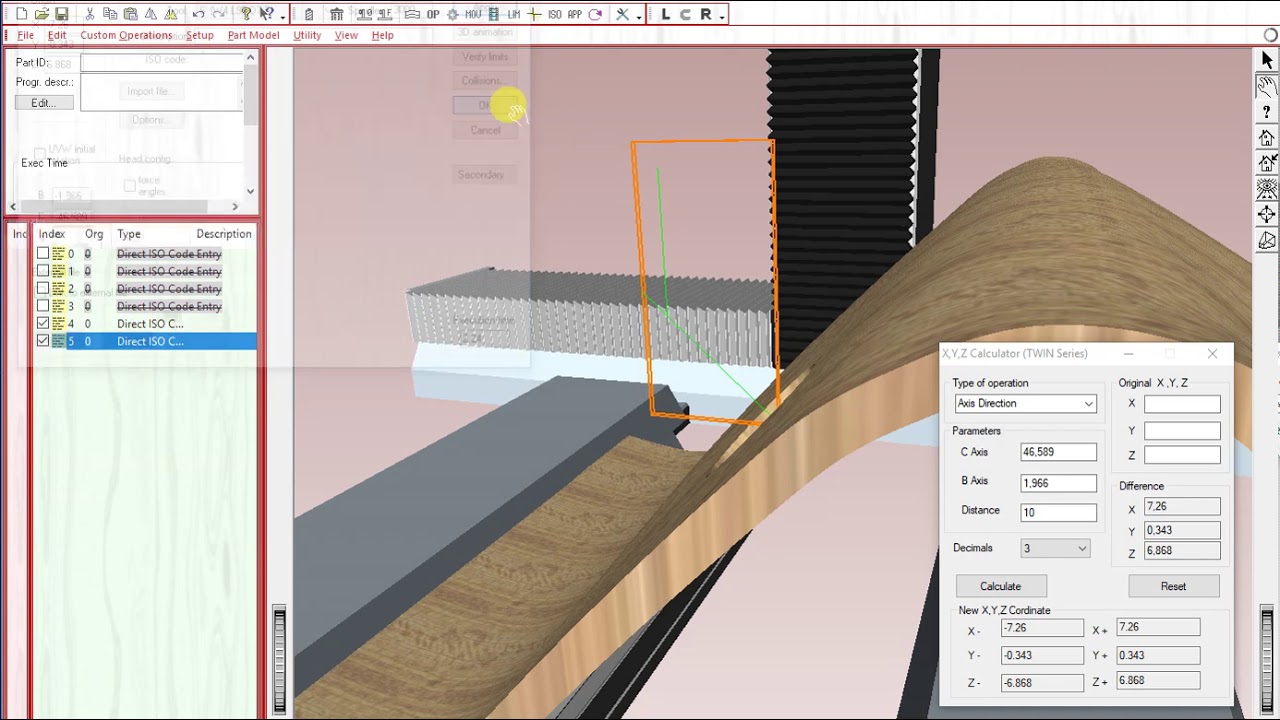Click the Calculate button

(x=1001, y=586)
